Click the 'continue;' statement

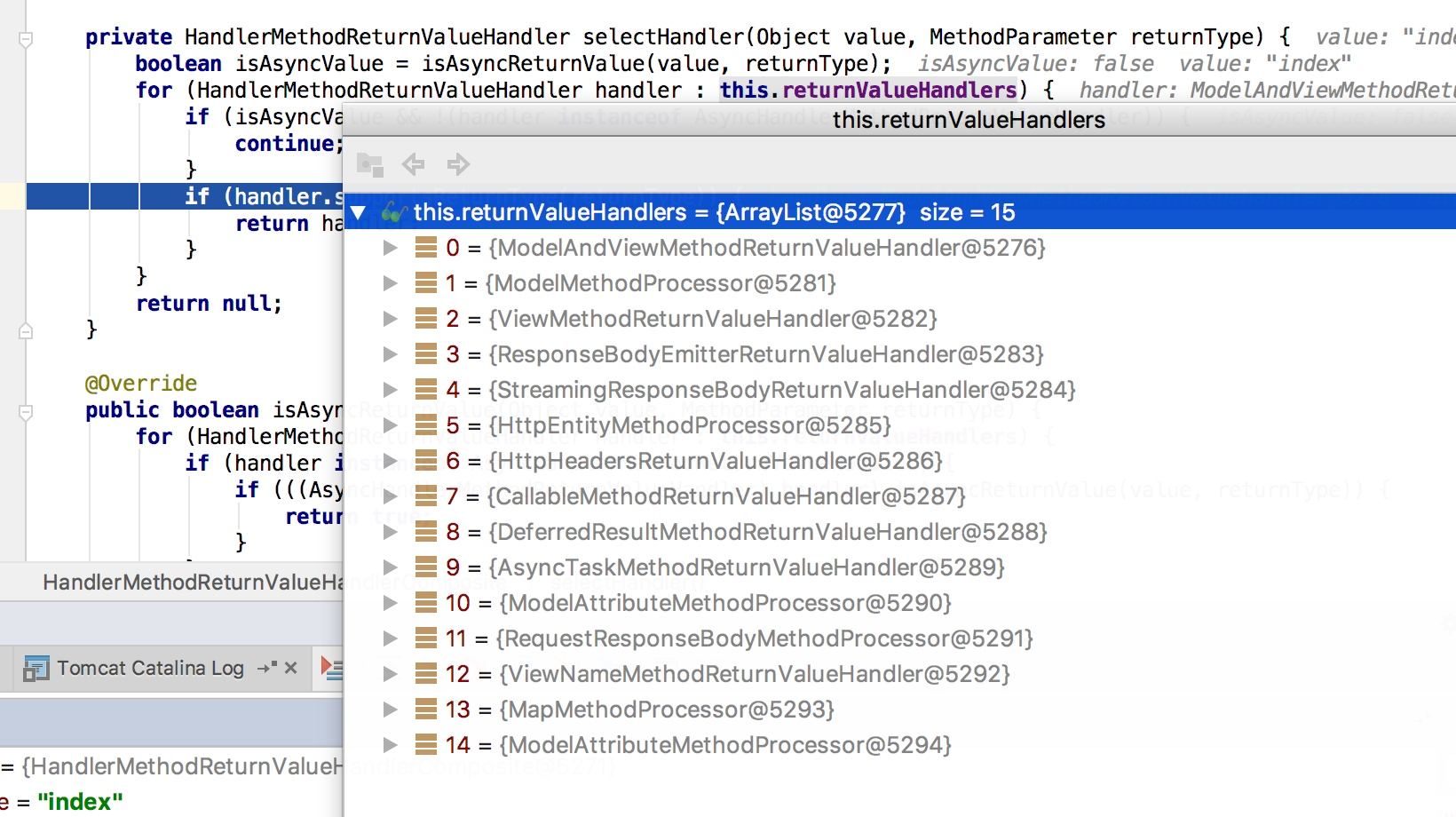tap(289, 143)
